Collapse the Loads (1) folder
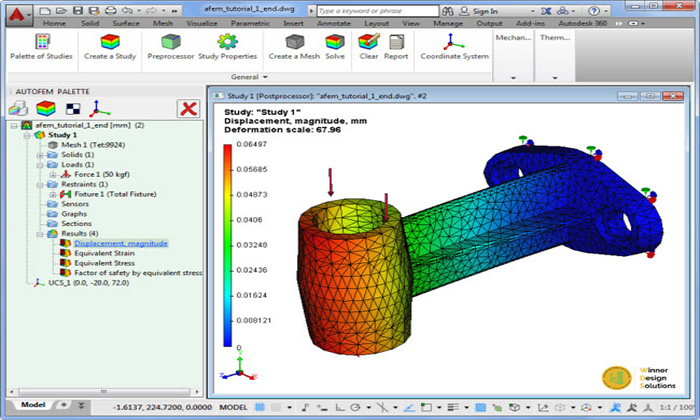This screenshot has width=700, height=420. click(x=40, y=165)
